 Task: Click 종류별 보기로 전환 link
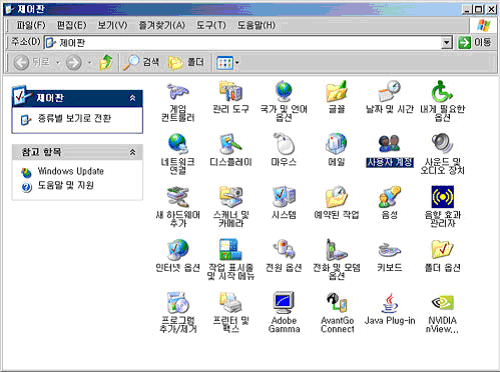click(74, 118)
